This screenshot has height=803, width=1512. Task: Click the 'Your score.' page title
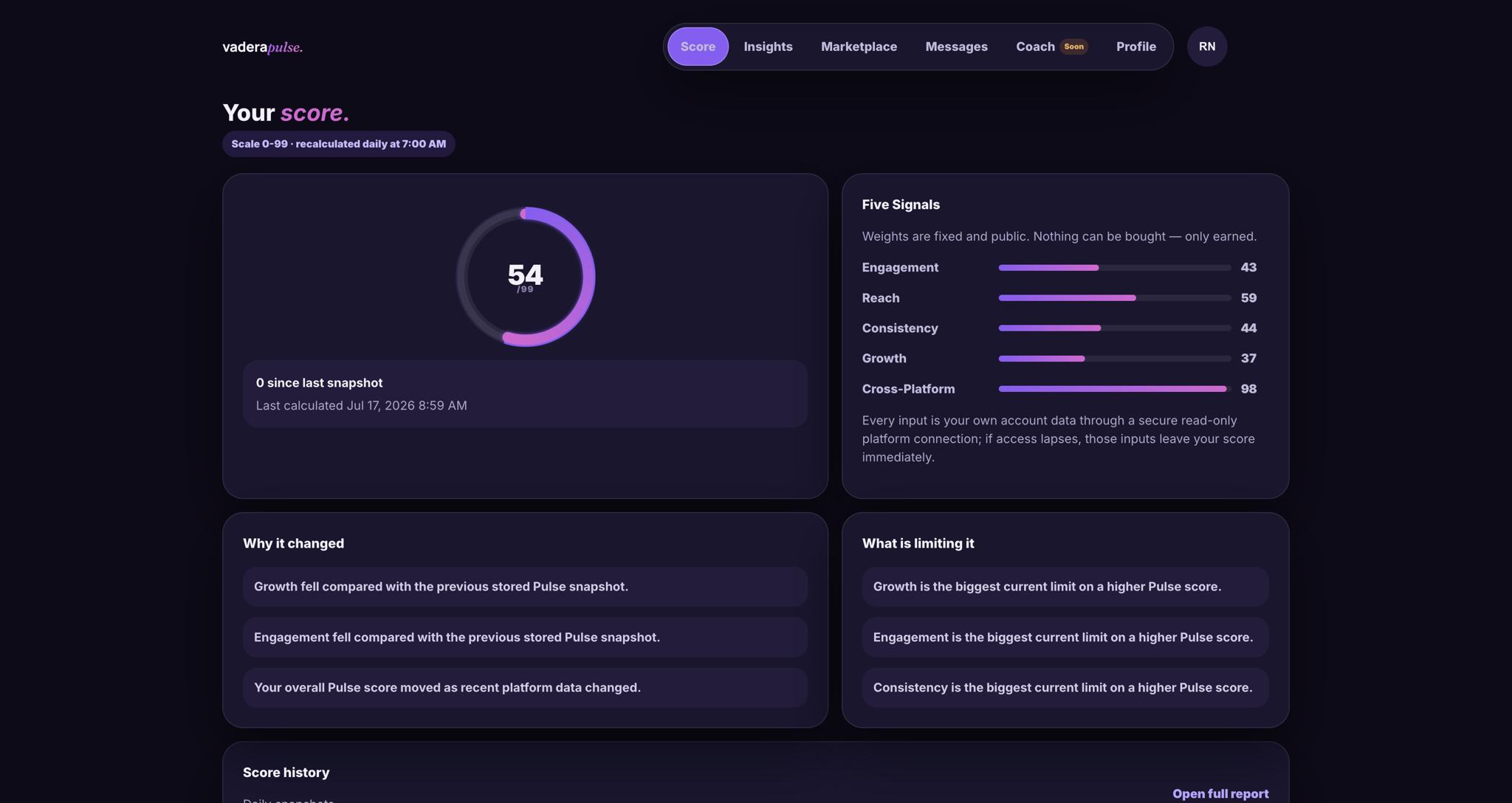[286, 113]
